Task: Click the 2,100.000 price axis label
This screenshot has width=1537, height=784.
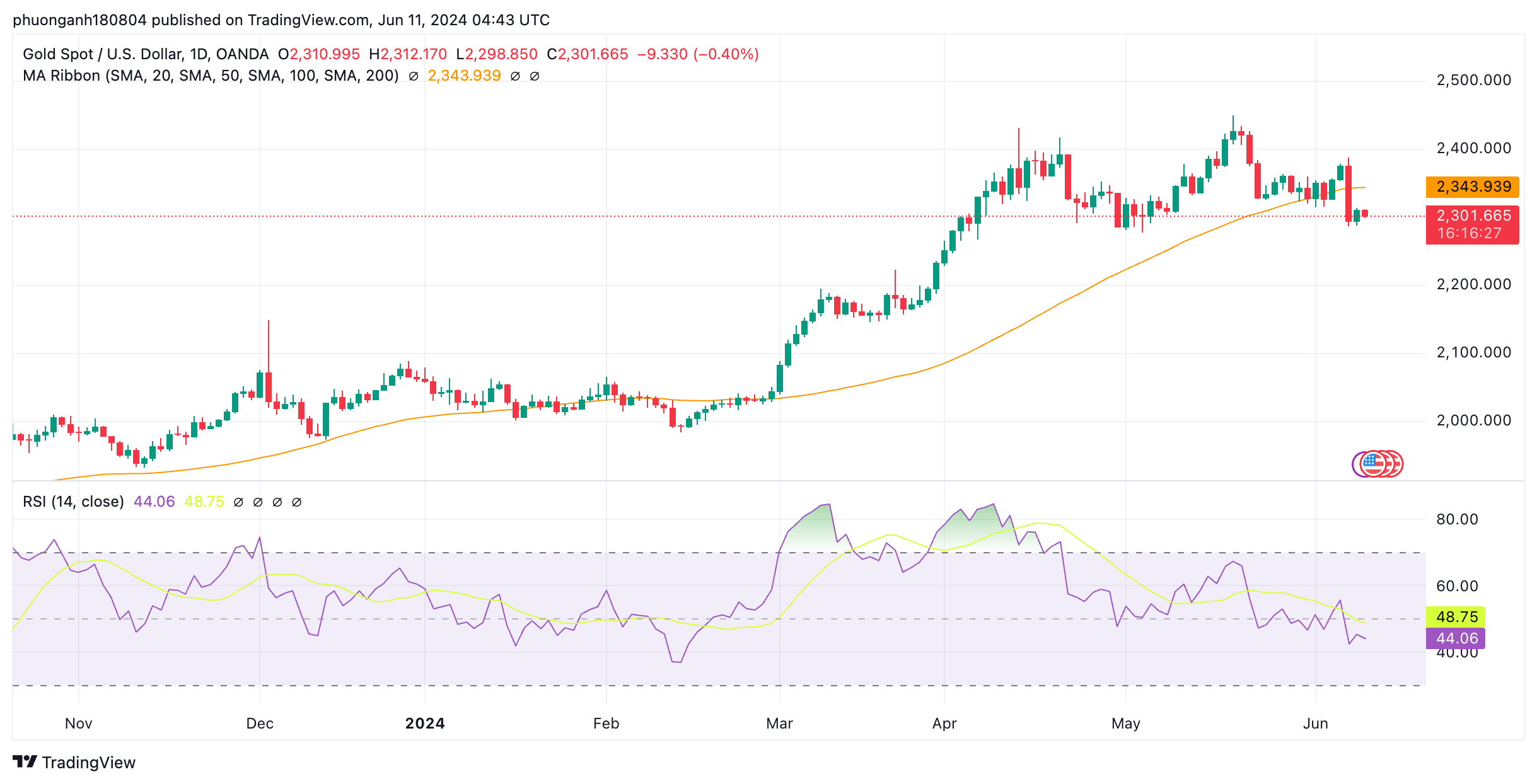Action: click(1473, 352)
